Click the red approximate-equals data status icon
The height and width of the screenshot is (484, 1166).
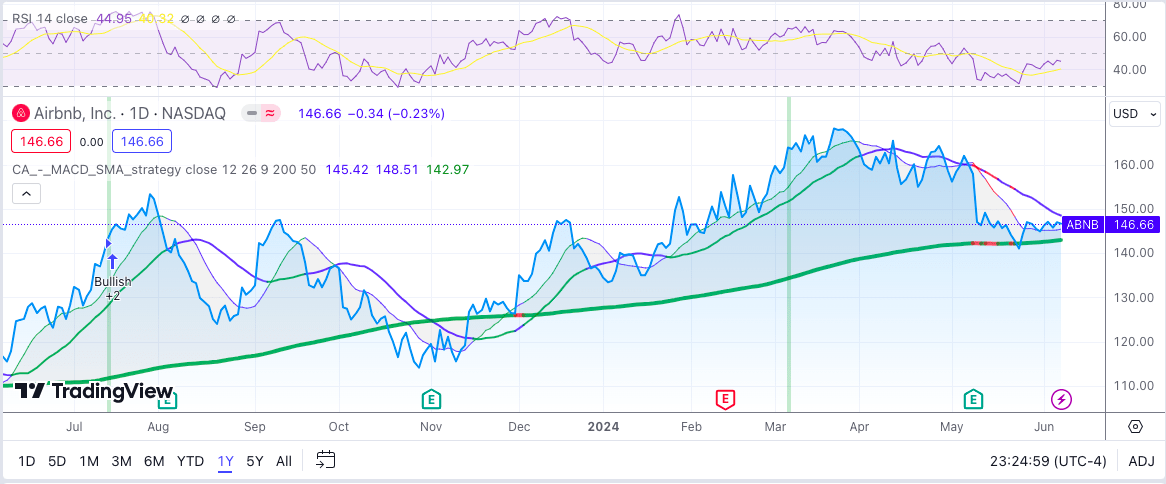(269, 114)
